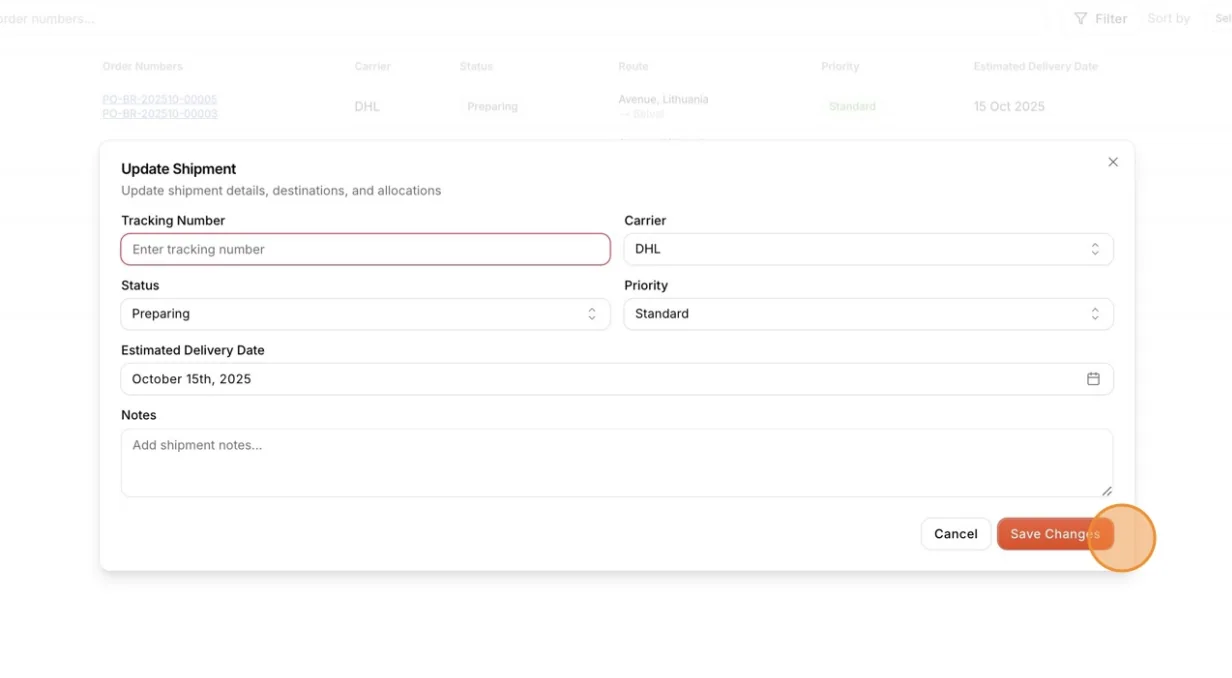Cancel the shipment update

tap(956, 534)
